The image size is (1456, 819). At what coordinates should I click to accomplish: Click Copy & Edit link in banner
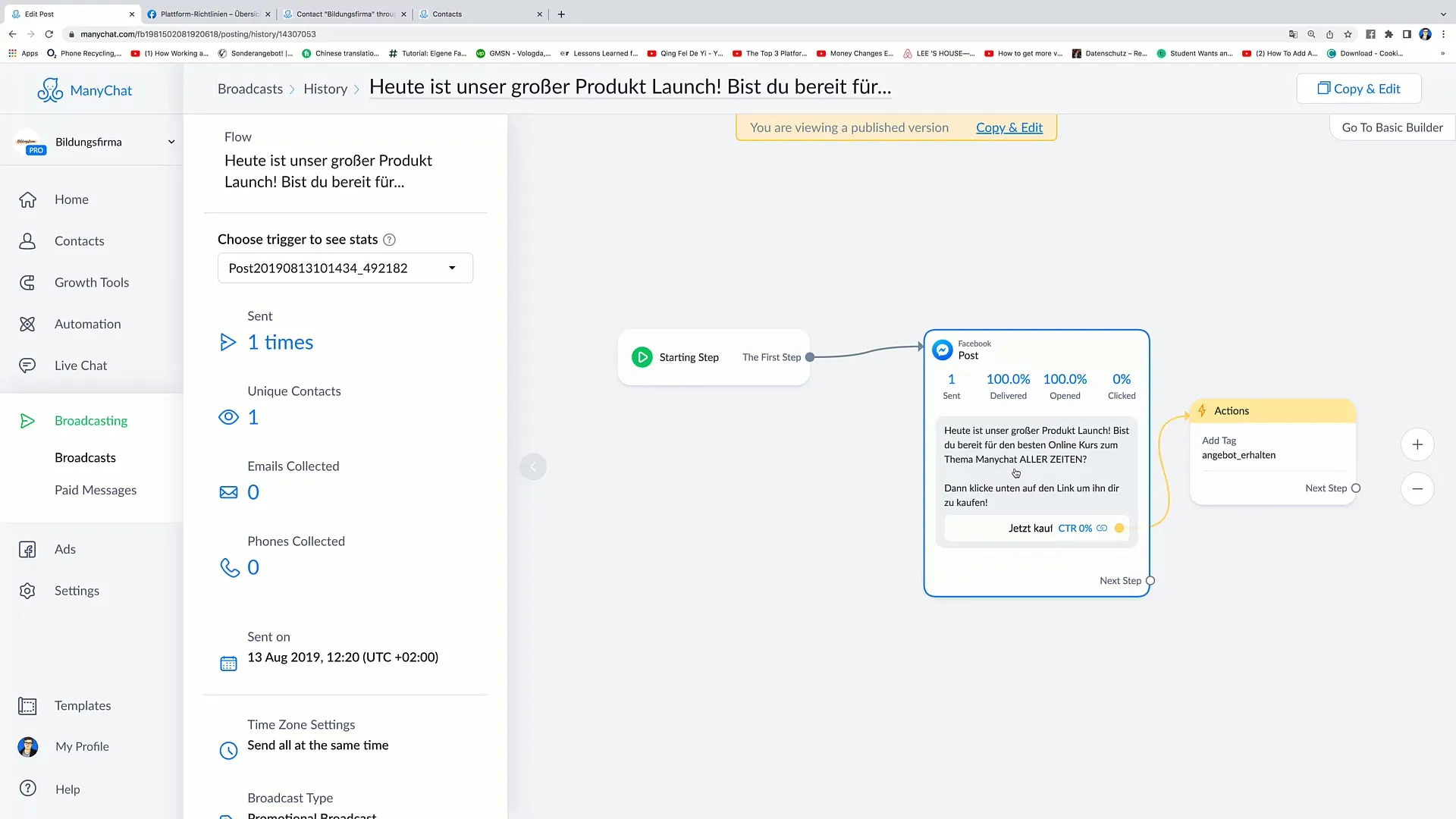click(1009, 127)
